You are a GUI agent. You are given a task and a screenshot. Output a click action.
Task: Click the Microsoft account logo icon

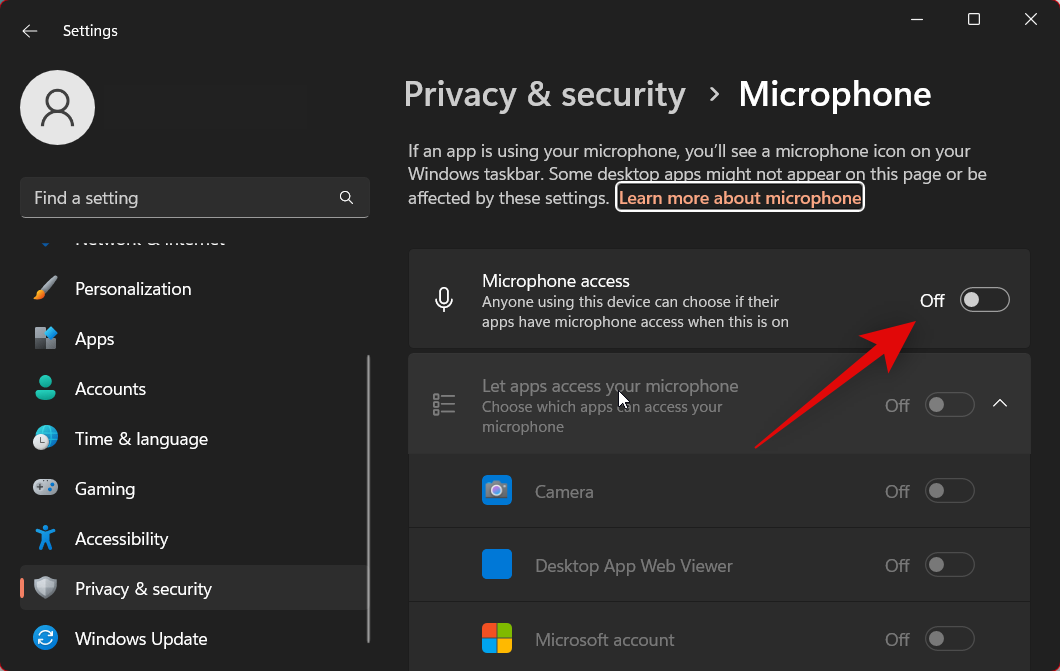497,639
